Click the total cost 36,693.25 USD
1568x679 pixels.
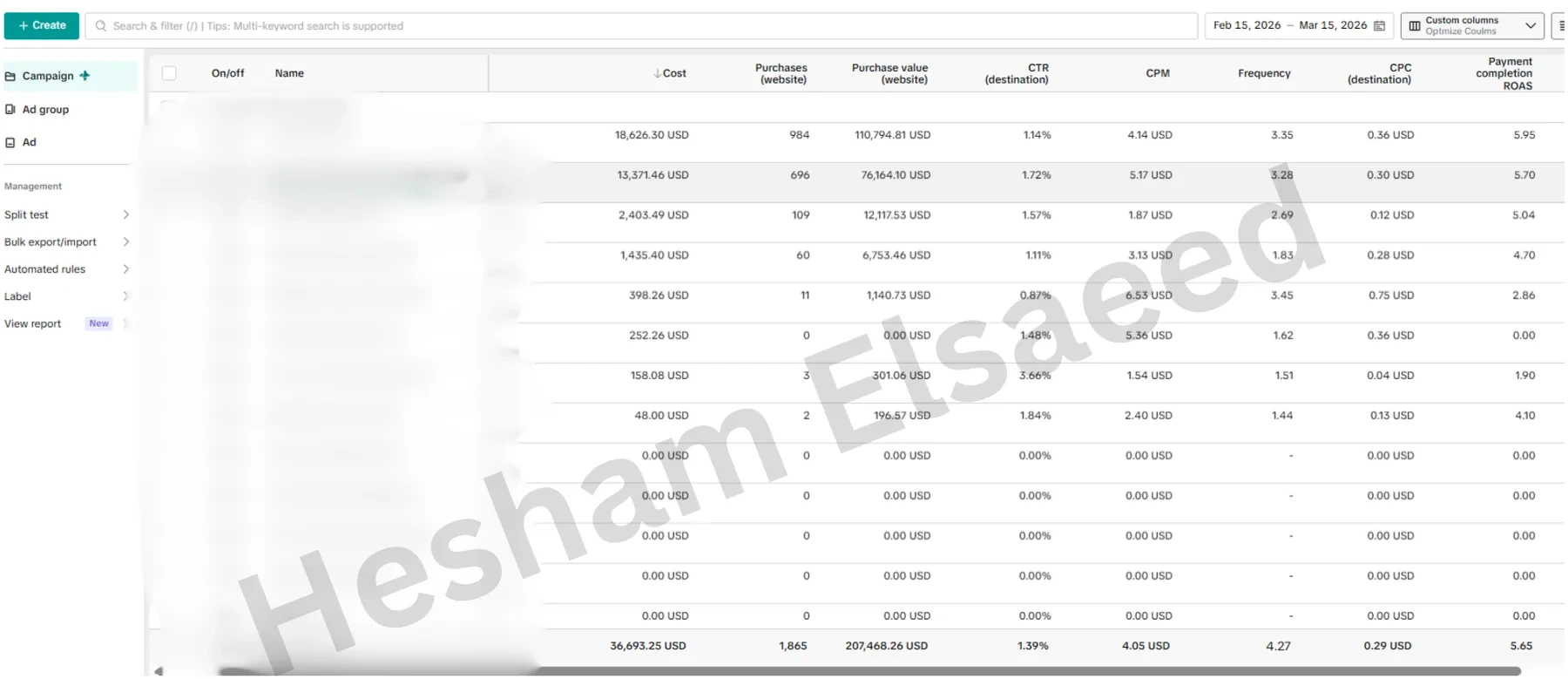click(647, 646)
